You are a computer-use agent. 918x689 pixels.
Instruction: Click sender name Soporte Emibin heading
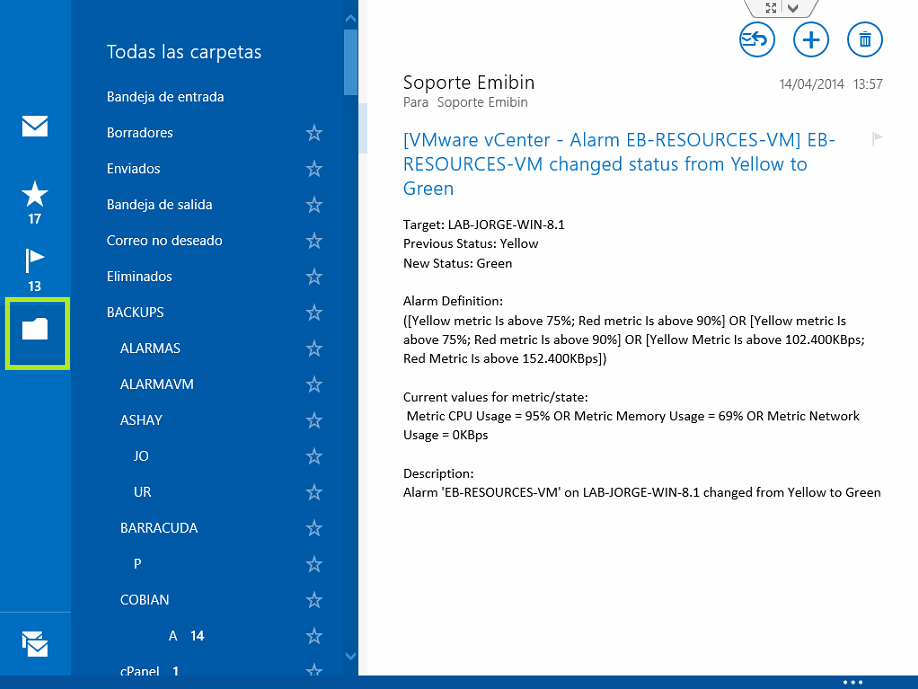coord(468,83)
